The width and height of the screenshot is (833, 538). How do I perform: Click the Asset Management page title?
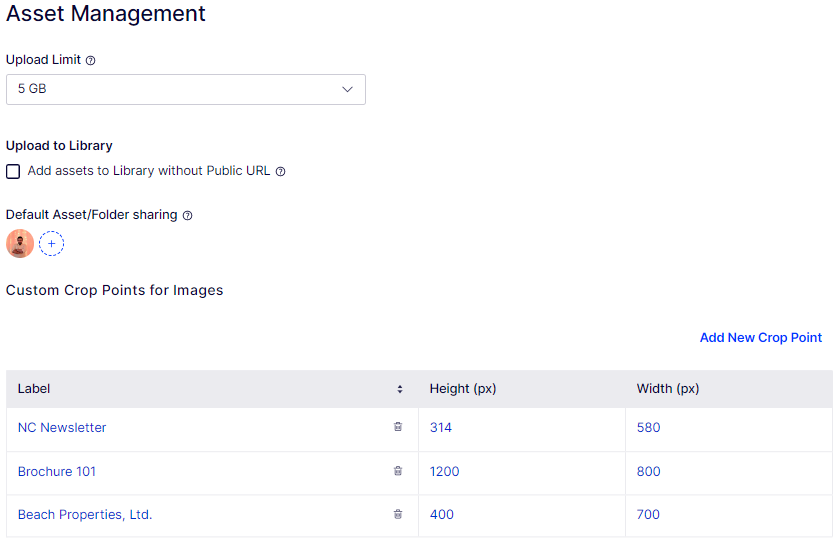click(x=106, y=13)
